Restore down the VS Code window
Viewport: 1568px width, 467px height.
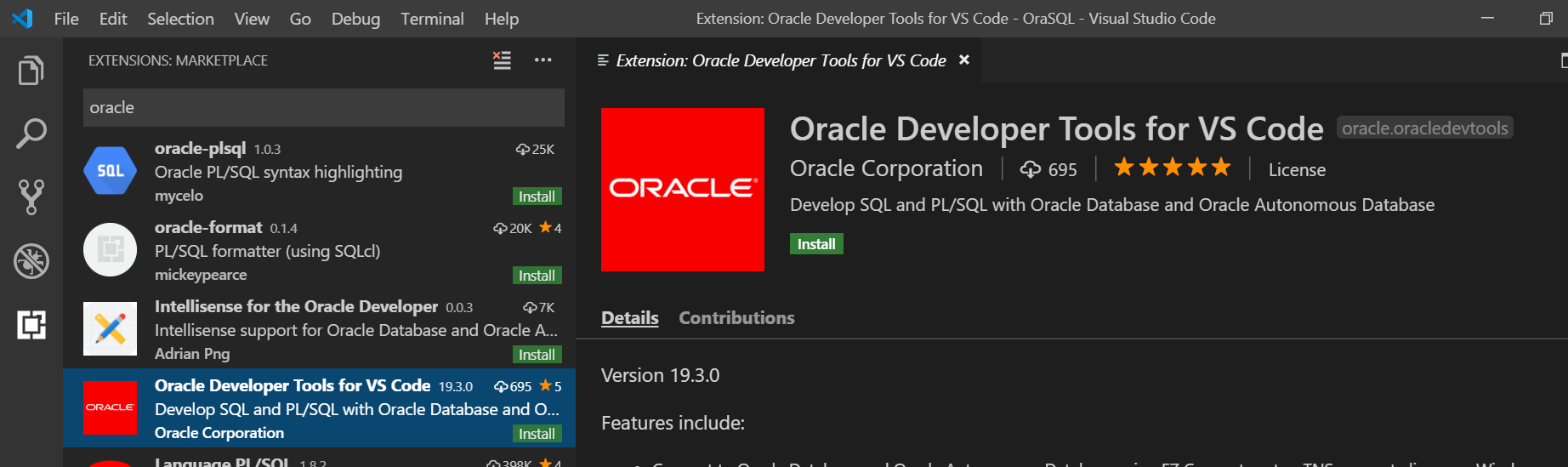coord(1545,18)
